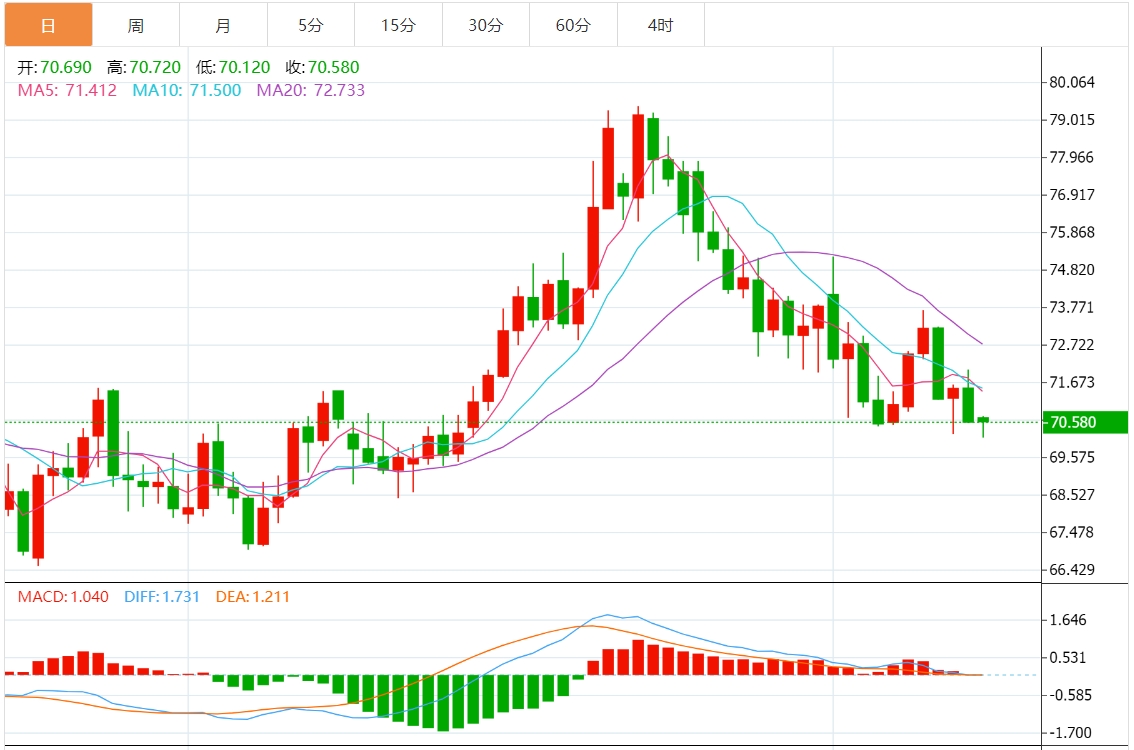Image resolution: width=1134 pixels, height=750 pixels.
Task: Click the 69.575 price axis label
Action: point(1072,457)
